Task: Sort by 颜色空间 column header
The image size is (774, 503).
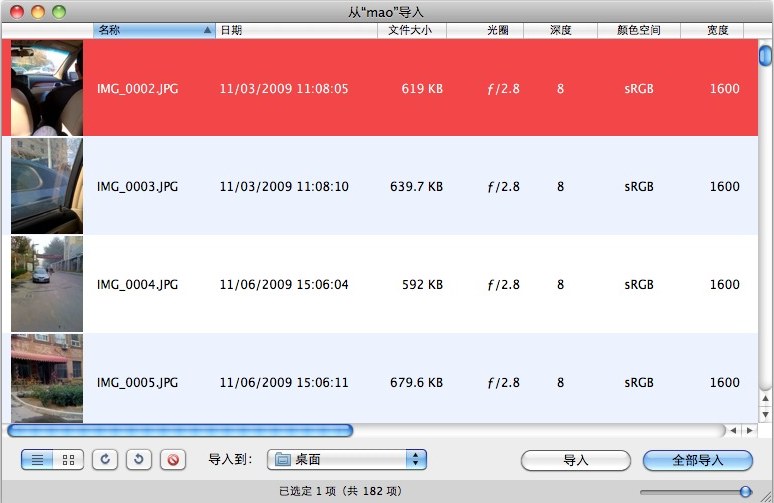Action: (639, 30)
